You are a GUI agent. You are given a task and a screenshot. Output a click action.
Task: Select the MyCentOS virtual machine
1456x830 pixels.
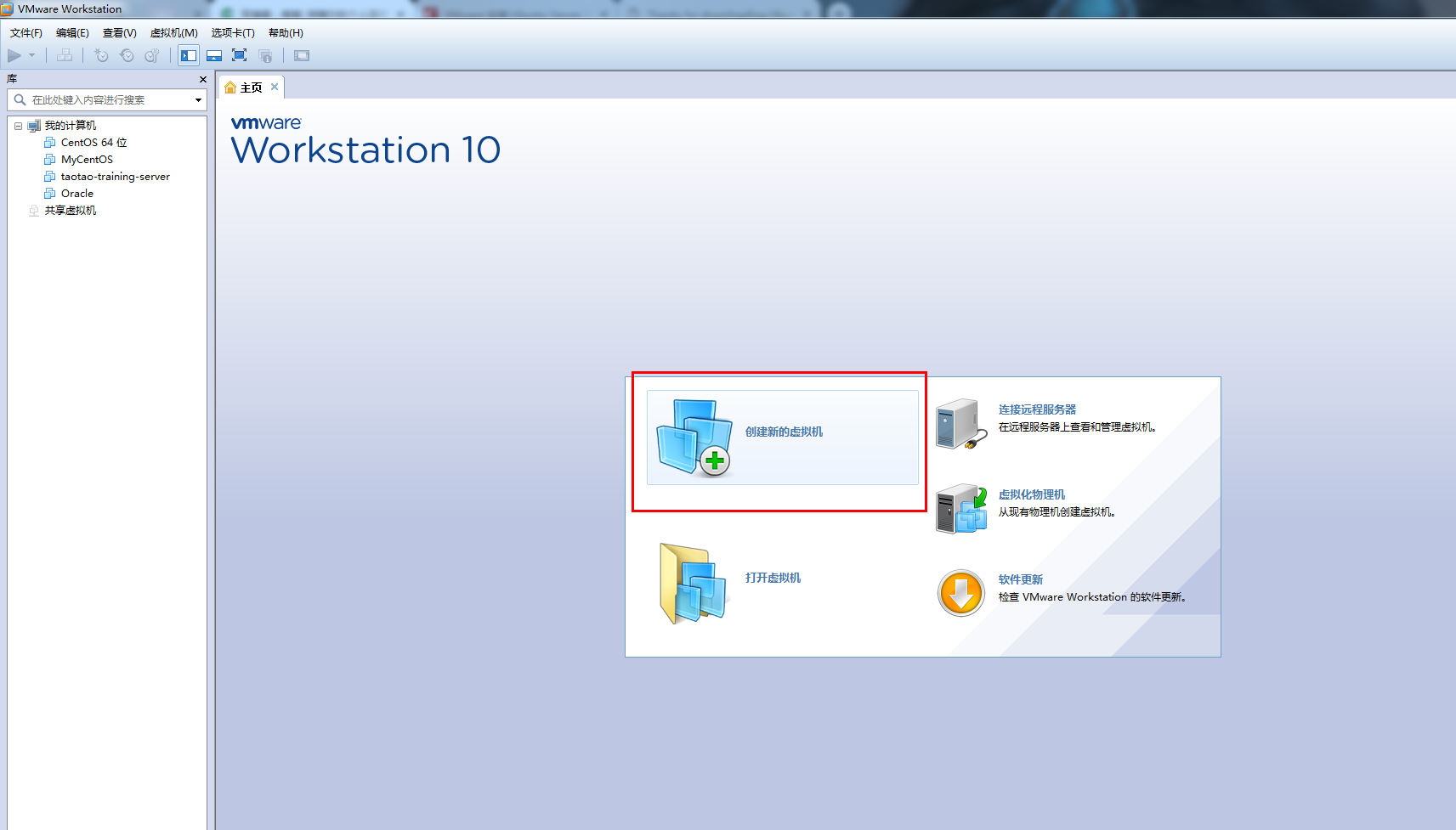(87, 160)
